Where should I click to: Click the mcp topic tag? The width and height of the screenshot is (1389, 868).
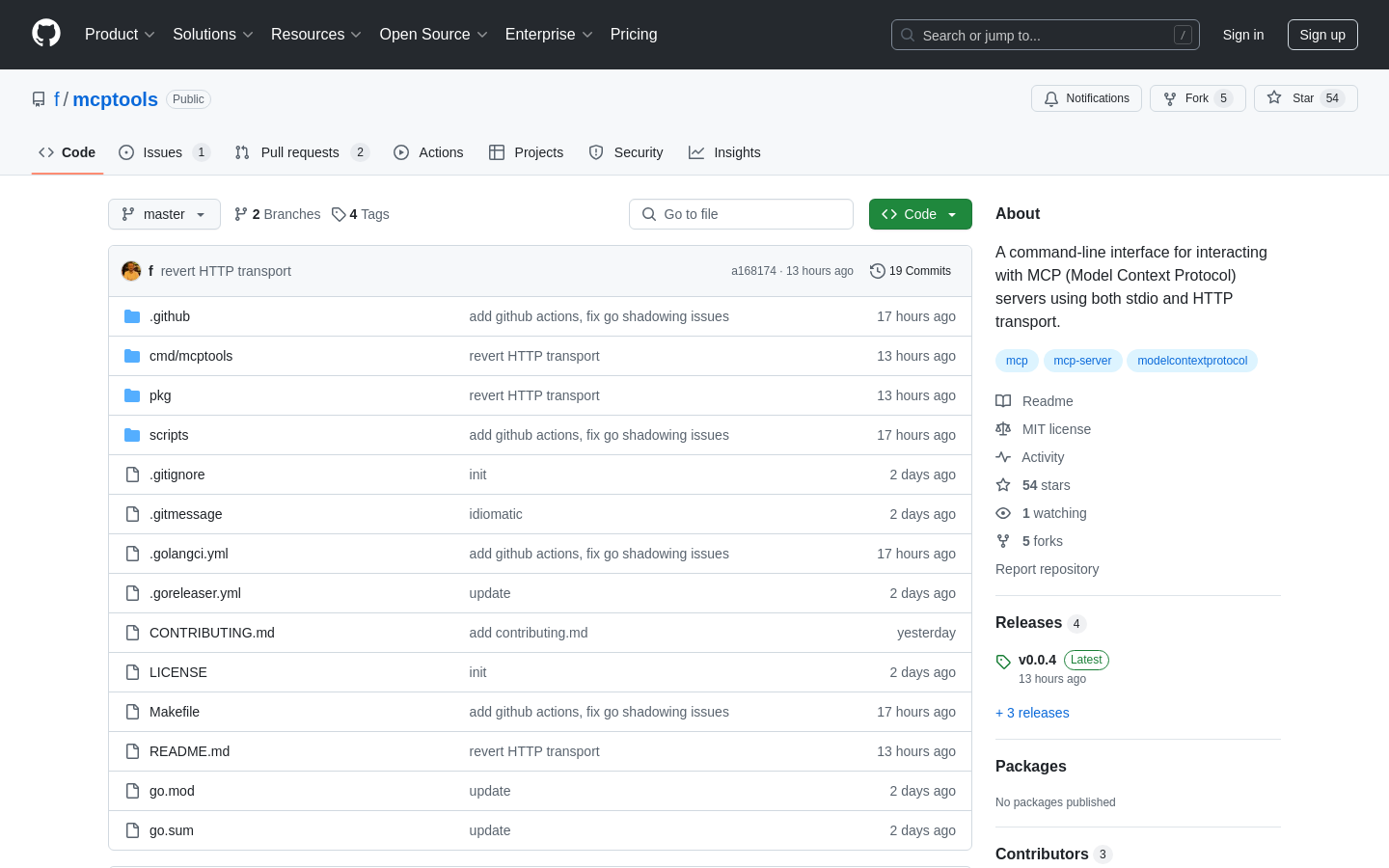(x=1017, y=361)
